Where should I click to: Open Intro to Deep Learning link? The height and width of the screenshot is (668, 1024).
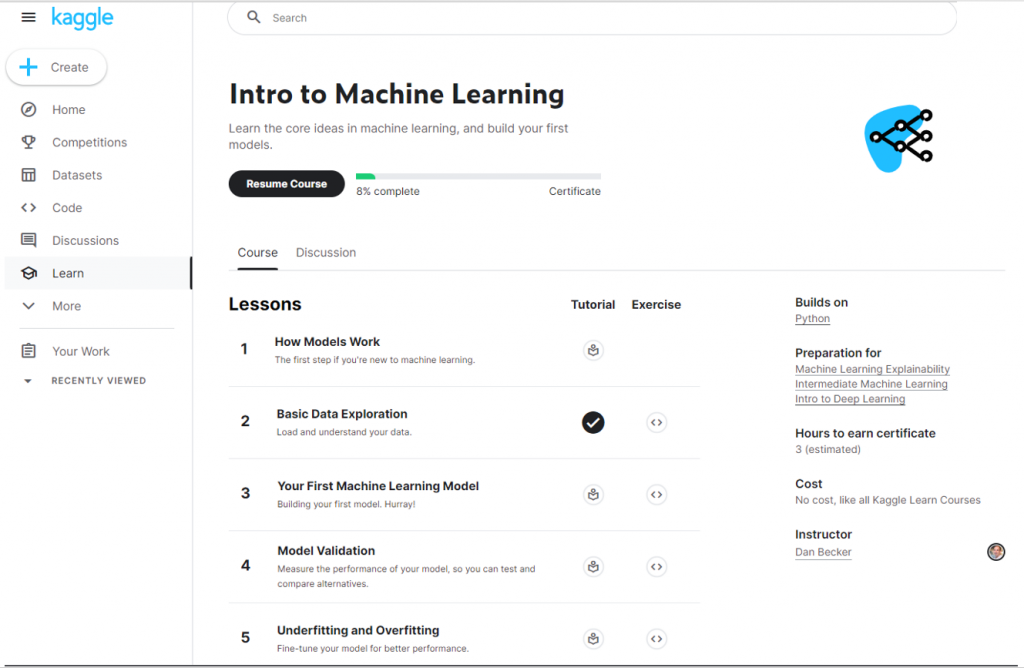coord(850,399)
